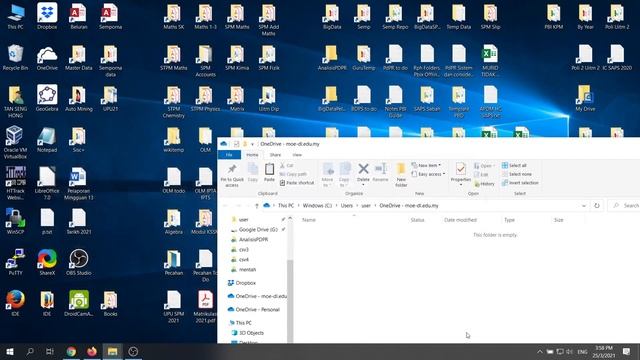Image resolution: width=640 pixels, height=360 pixels.
Task: Click History in the Open group
Action: (484, 184)
